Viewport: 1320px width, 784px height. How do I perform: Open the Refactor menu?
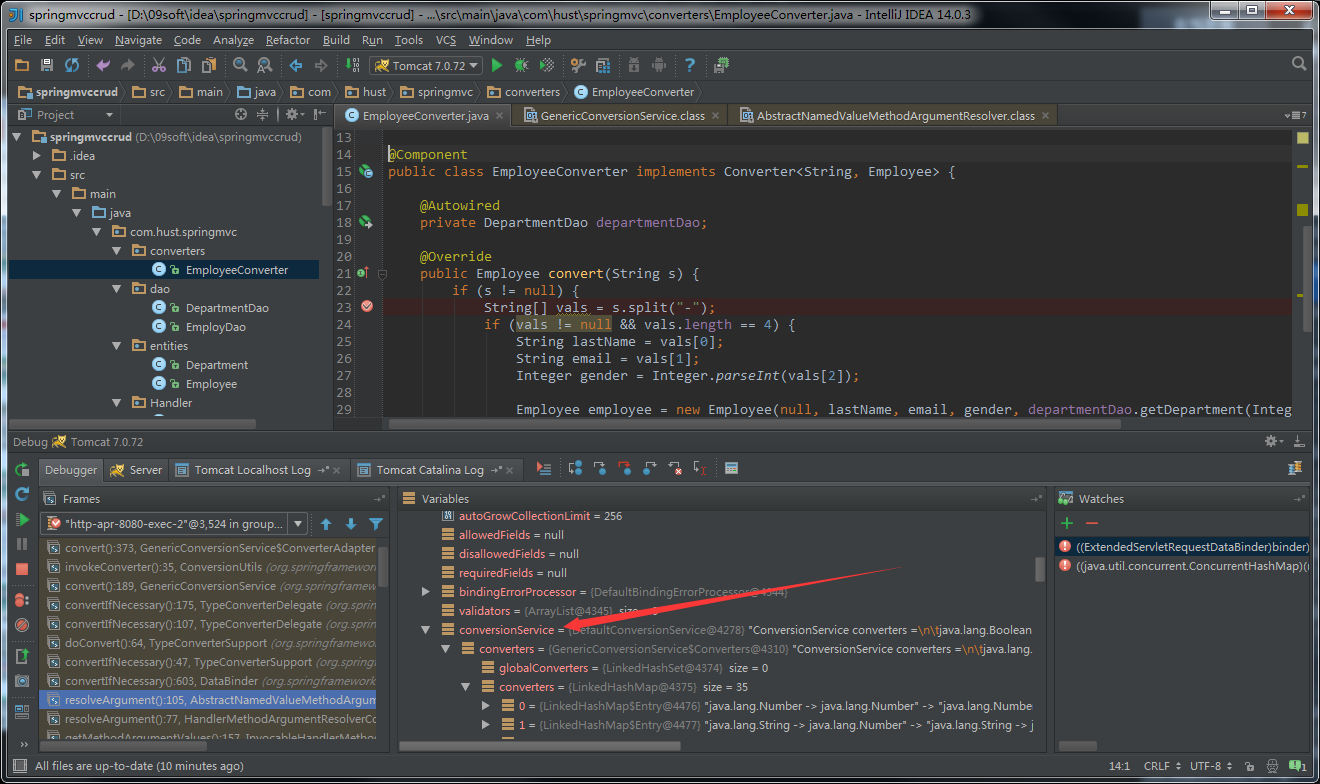click(288, 40)
